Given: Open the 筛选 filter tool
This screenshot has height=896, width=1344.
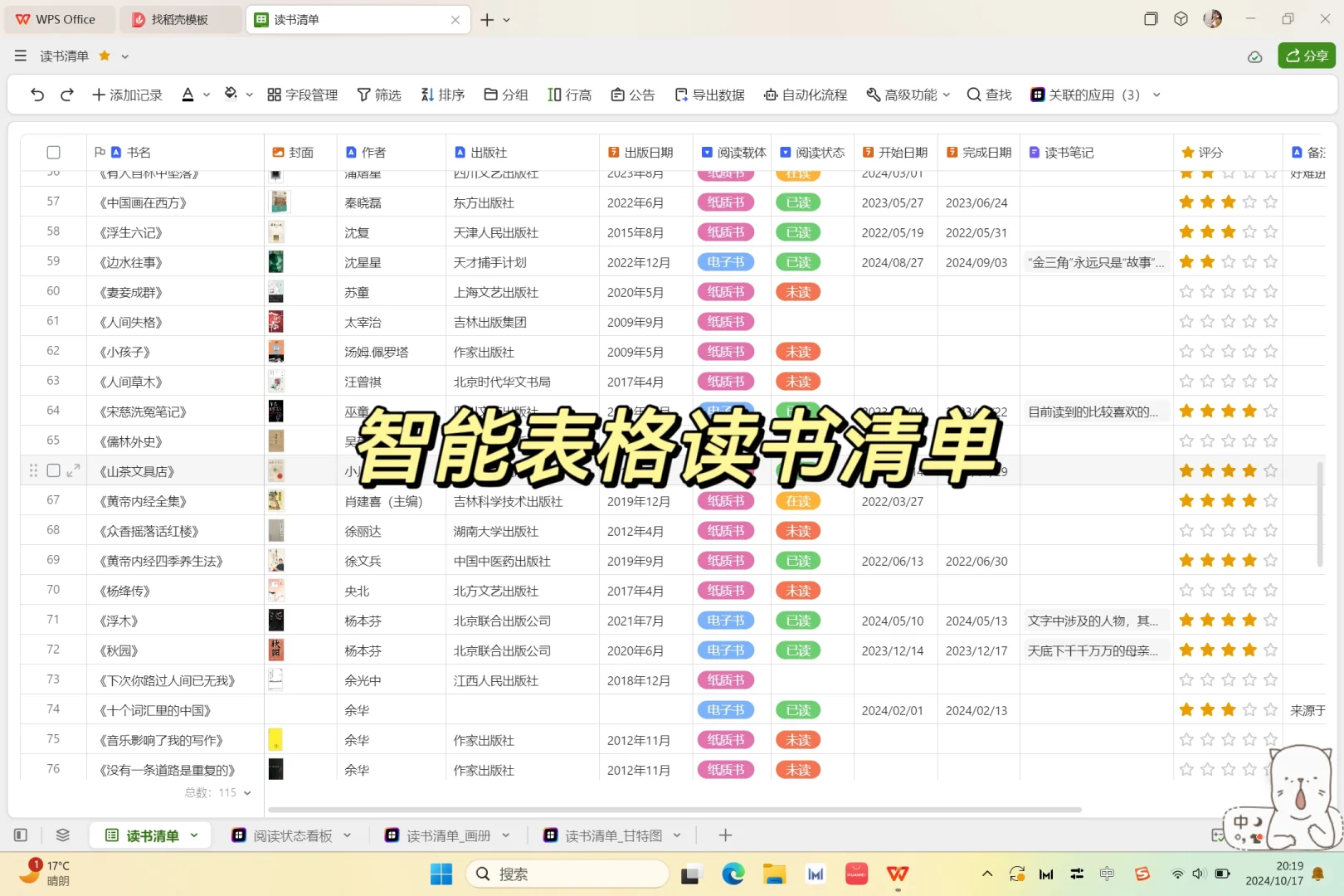Looking at the screenshot, I should pos(379,95).
